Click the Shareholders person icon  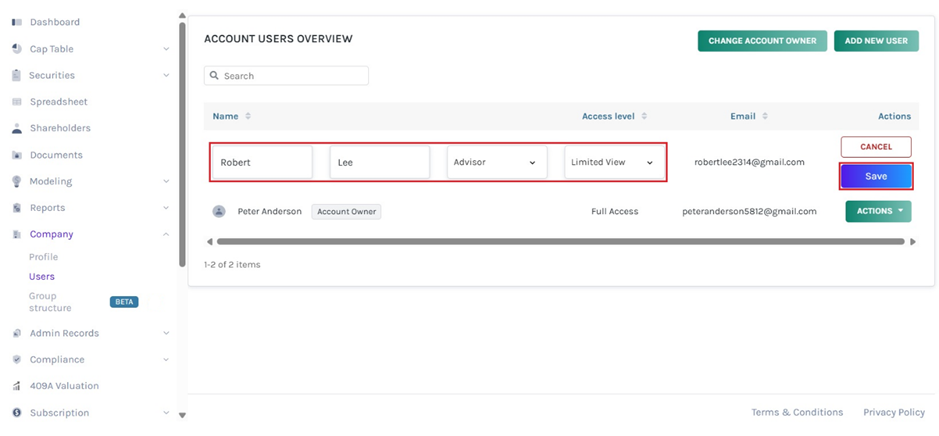pyautogui.click(x=17, y=128)
